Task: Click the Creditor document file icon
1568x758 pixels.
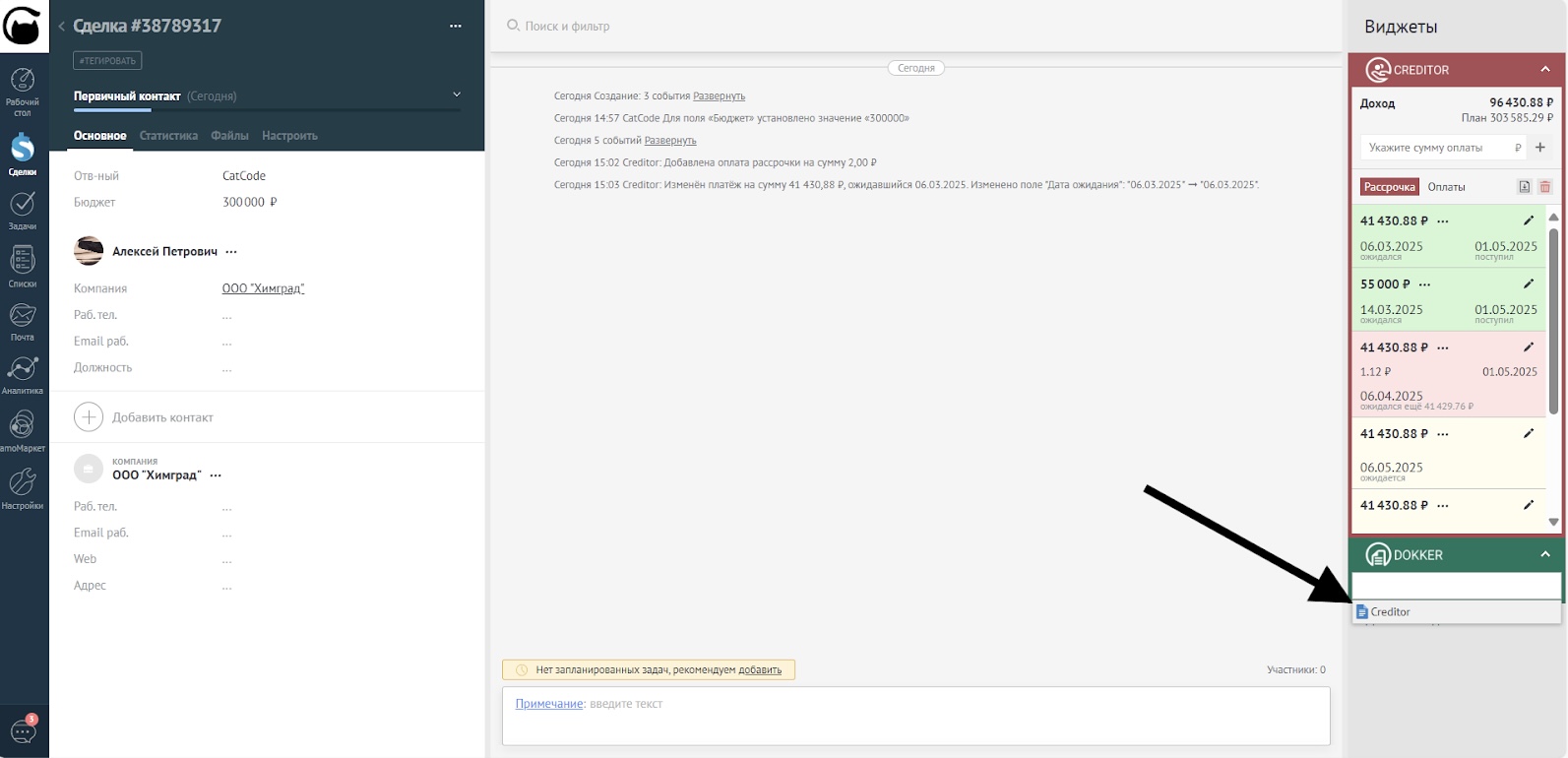Action: 1362,612
